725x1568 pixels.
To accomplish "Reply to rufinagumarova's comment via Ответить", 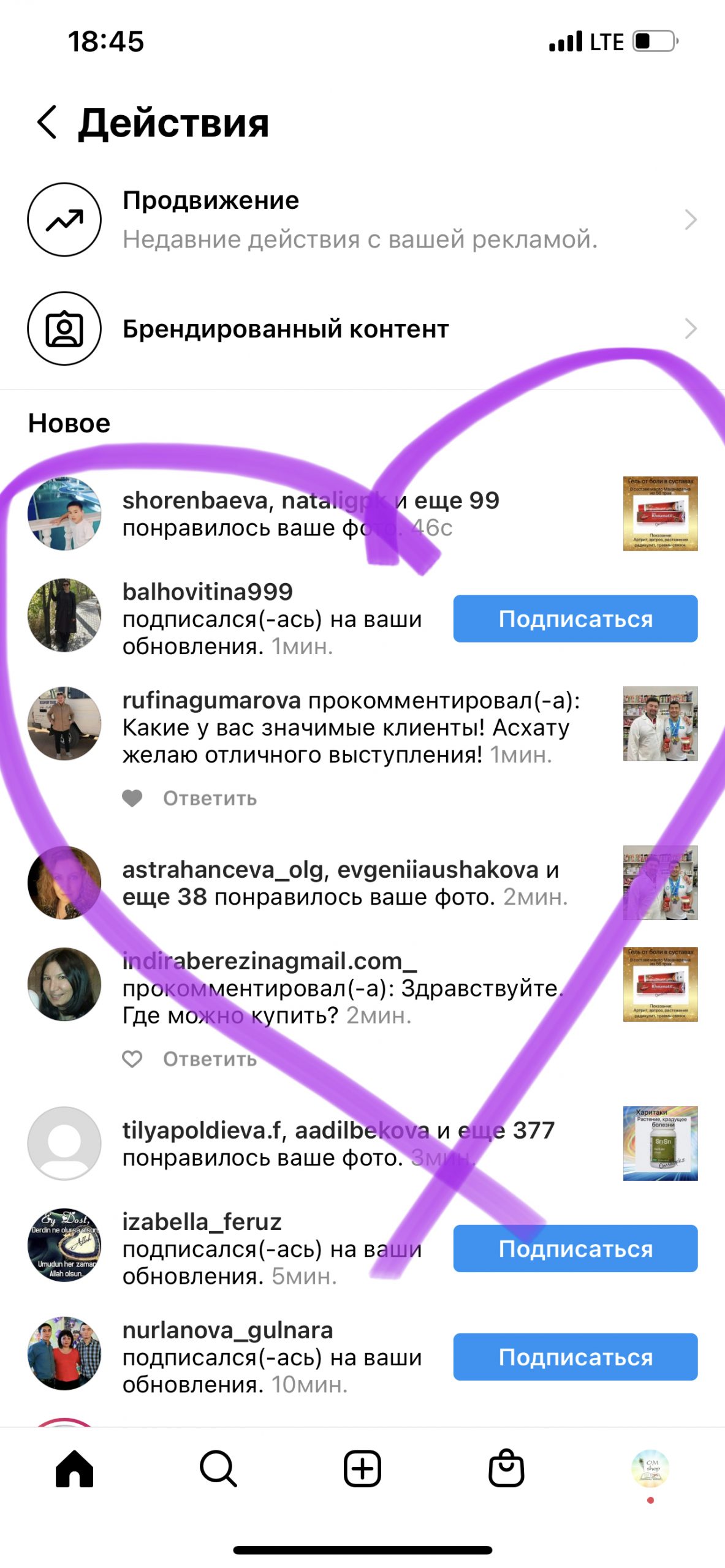I will 210,799.
